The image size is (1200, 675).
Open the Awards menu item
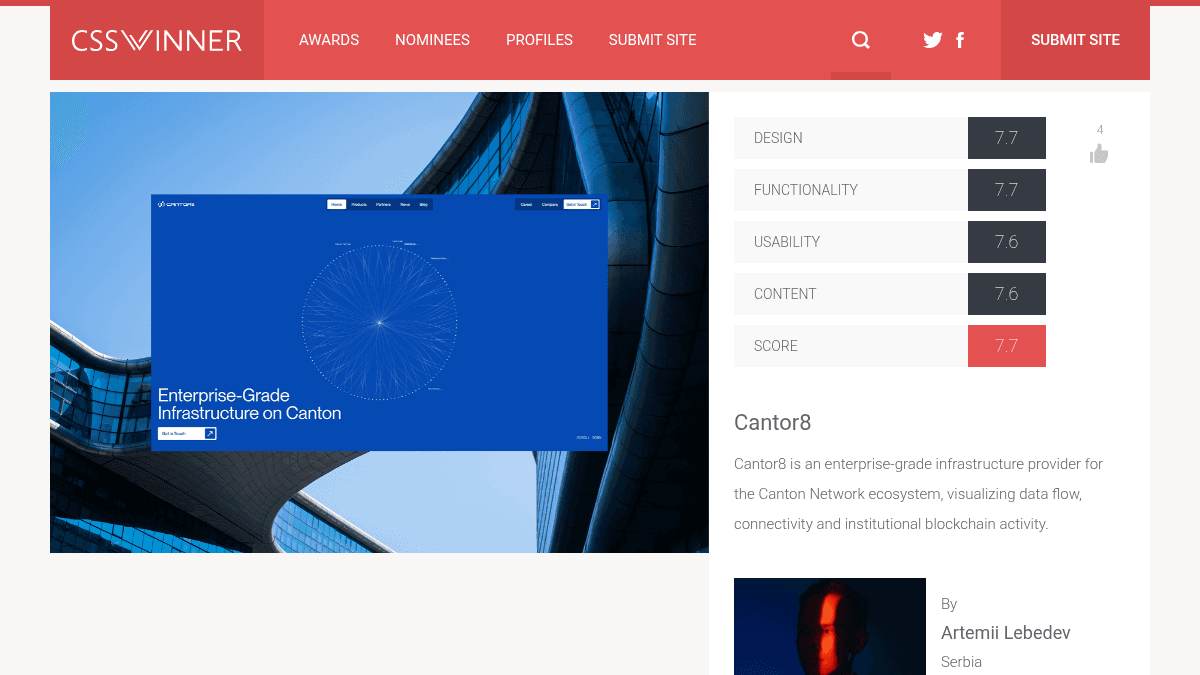pos(329,40)
